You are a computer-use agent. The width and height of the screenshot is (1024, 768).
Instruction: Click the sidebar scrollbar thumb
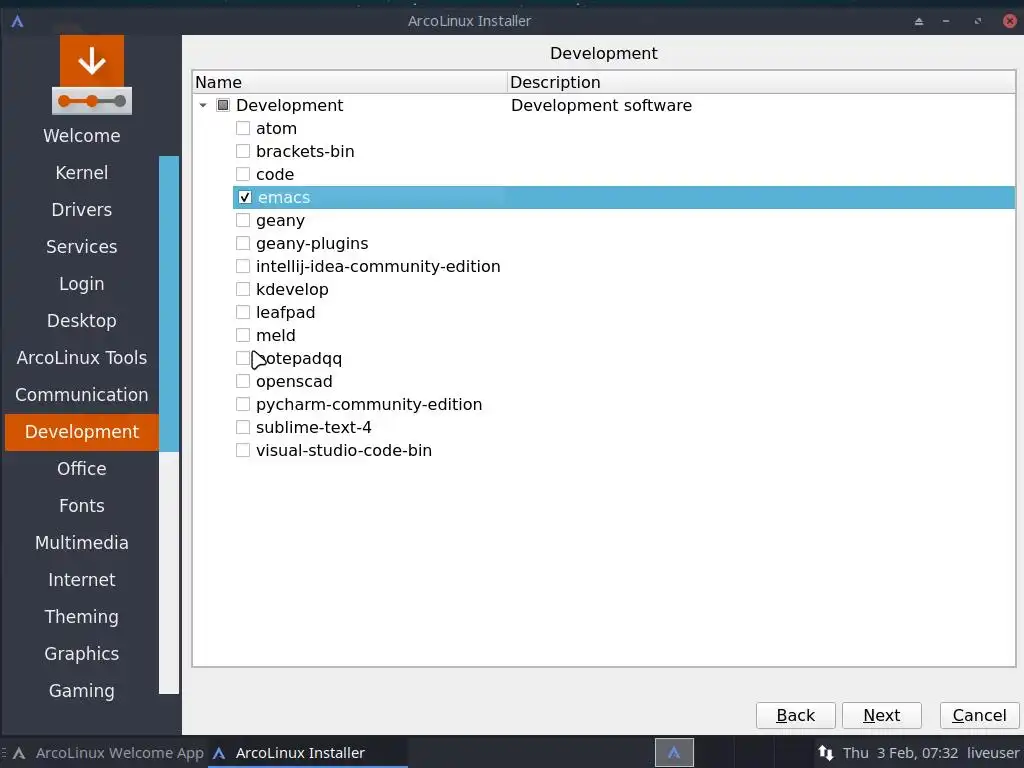click(169, 303)
